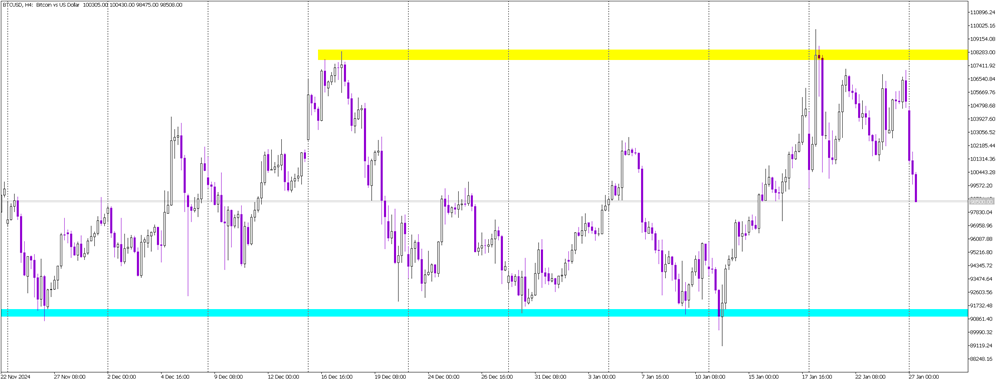1000x382 pixels.
Task: Click the 22 Jan 08:00 date label
Action: (870, 376)
